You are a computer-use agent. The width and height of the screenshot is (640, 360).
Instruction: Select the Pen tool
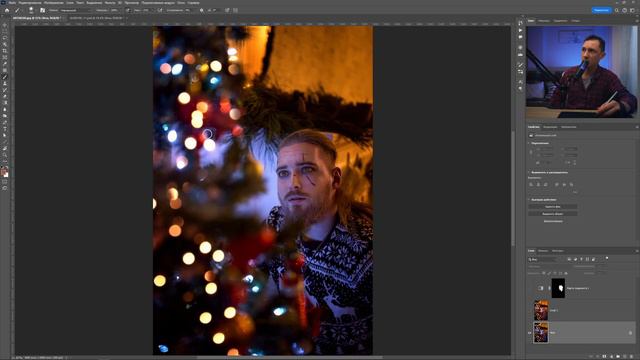5,122
